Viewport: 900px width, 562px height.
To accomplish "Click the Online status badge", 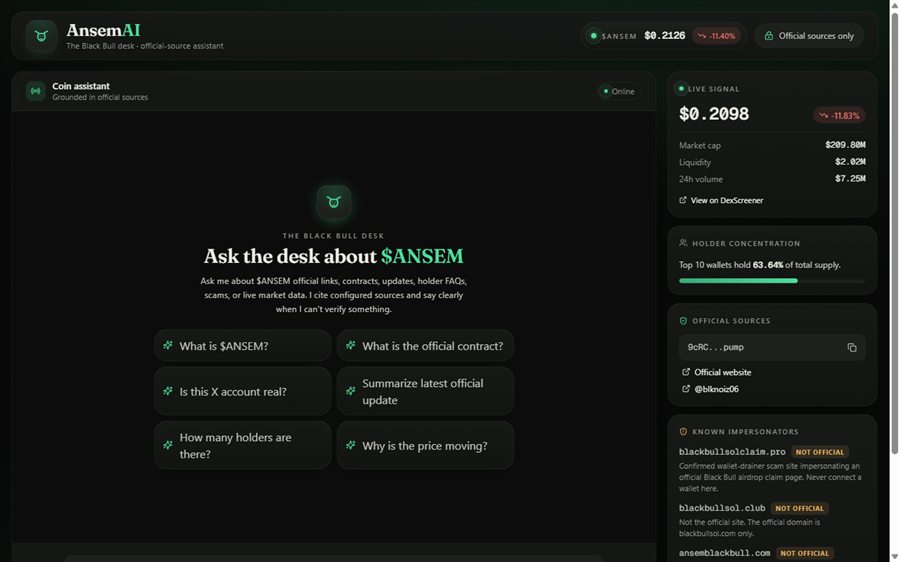I will [619, 91].
